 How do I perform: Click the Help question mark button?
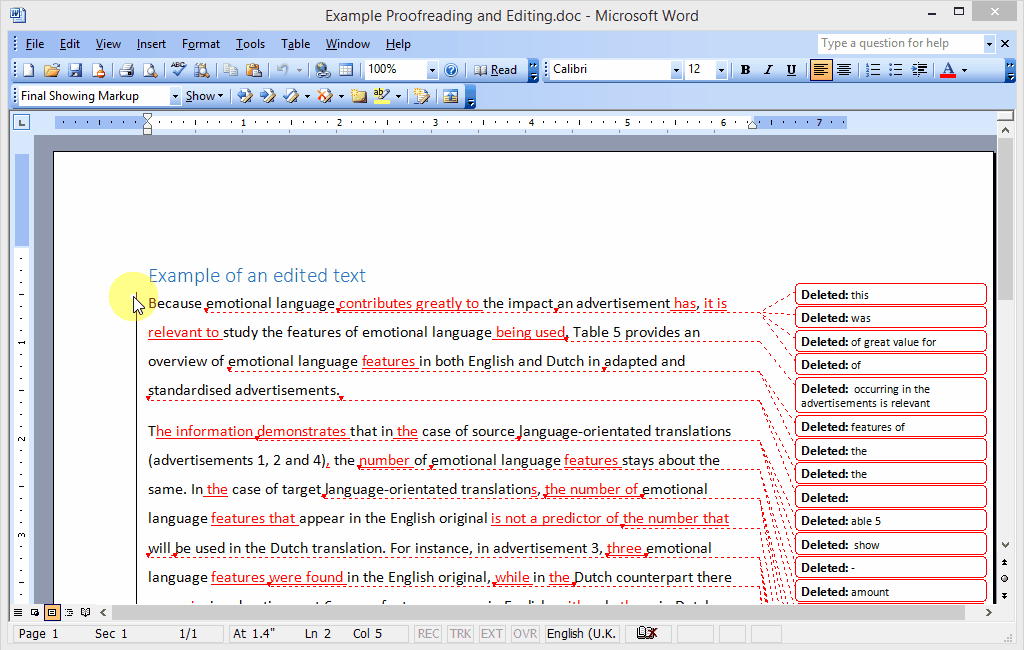(x=452, y=69)
